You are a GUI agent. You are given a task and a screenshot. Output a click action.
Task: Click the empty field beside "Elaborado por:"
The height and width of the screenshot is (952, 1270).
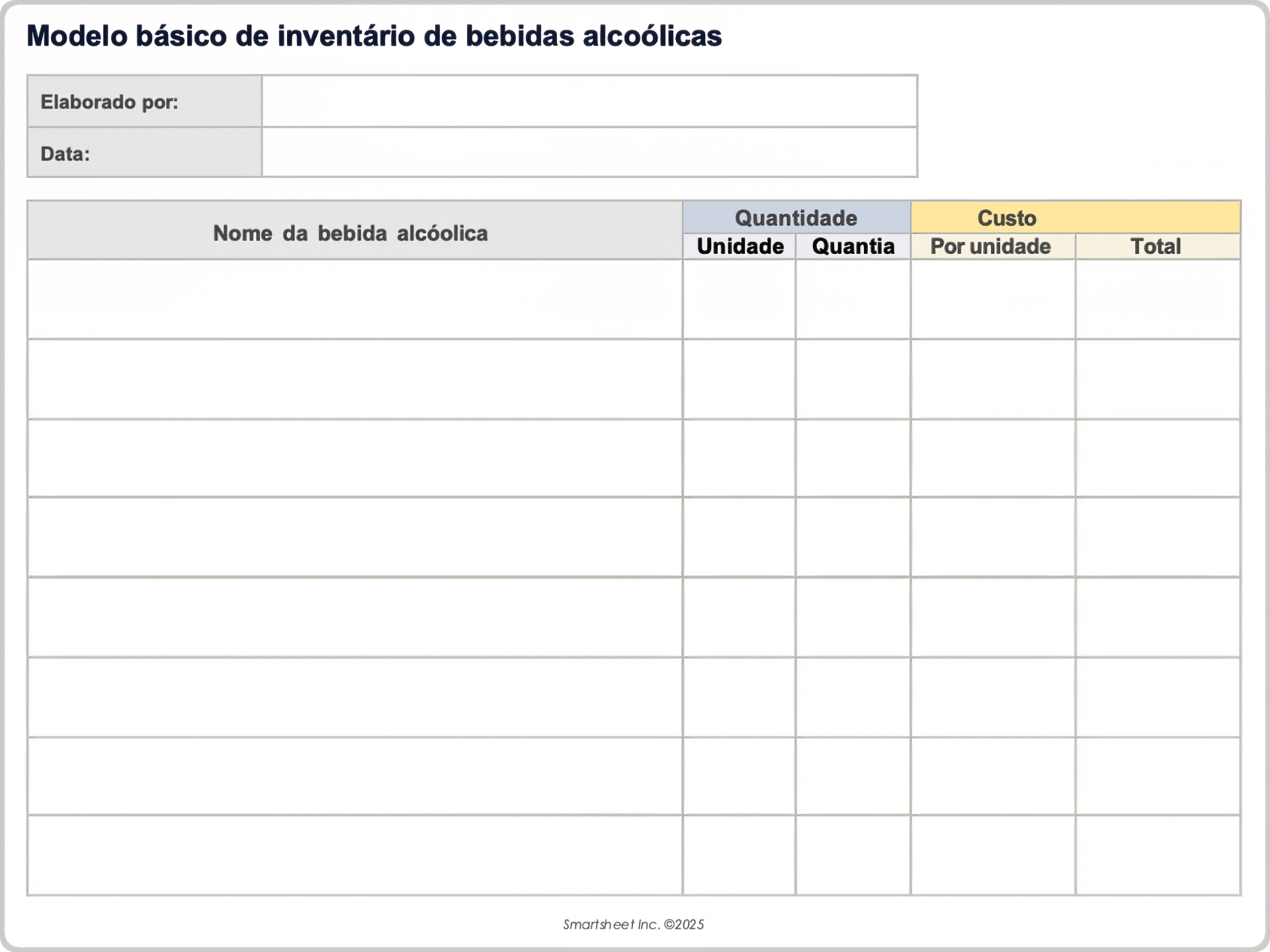(x=589, y=101)
